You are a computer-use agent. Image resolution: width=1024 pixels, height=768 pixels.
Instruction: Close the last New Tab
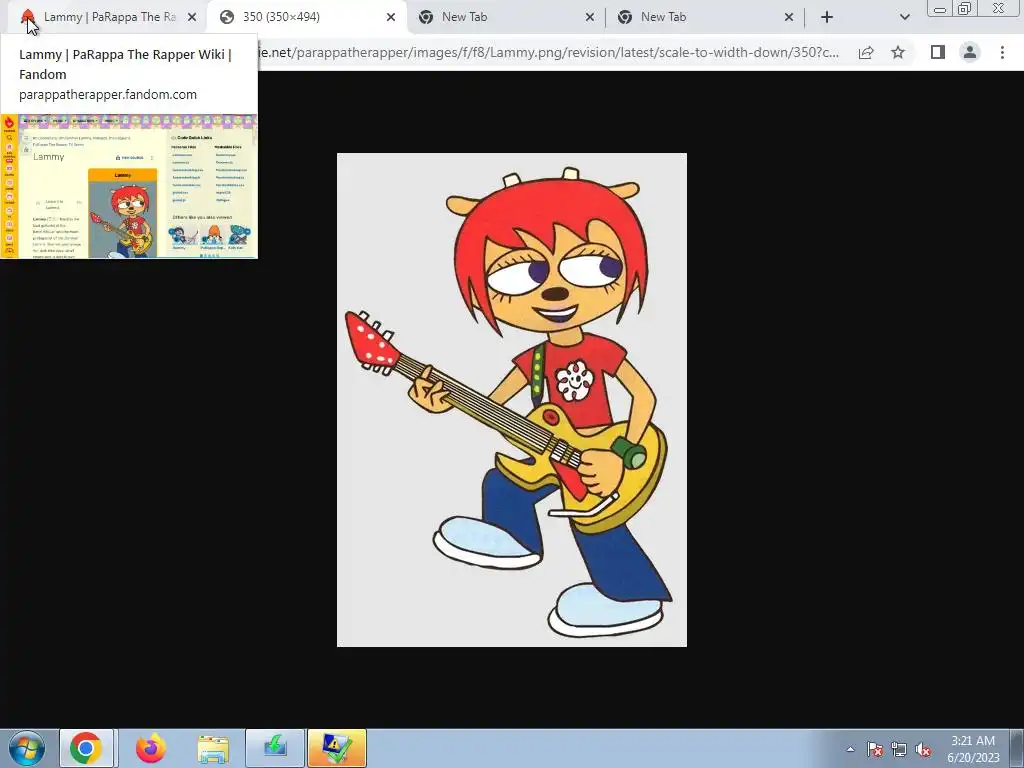click(789, 17)
